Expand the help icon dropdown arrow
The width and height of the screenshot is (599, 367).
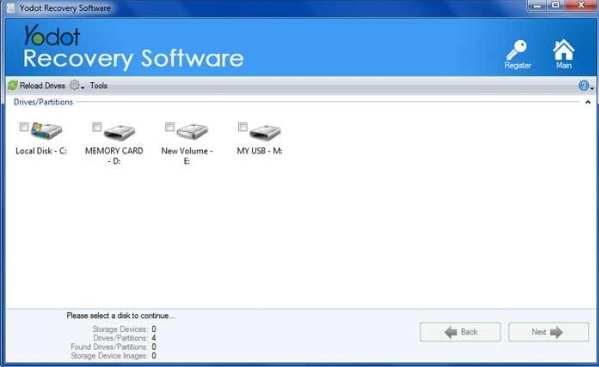(x=592, y=88)
